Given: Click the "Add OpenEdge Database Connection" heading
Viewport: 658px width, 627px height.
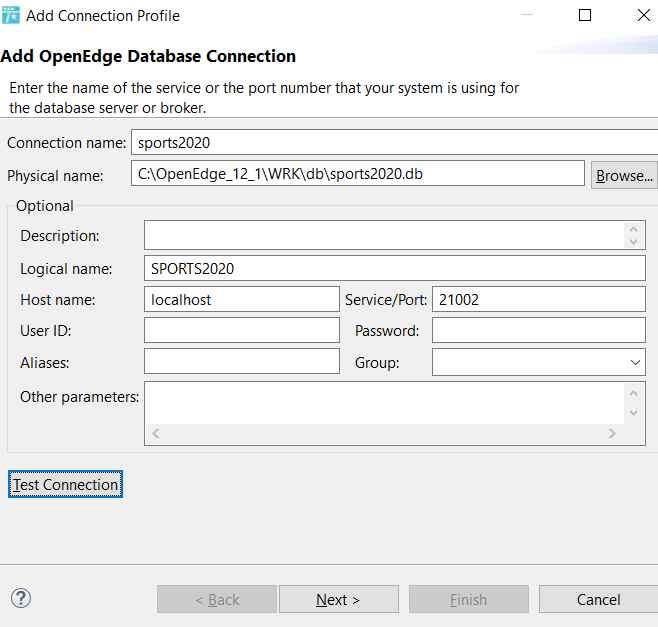Looking at the screenshot, I should click(148, 57).
